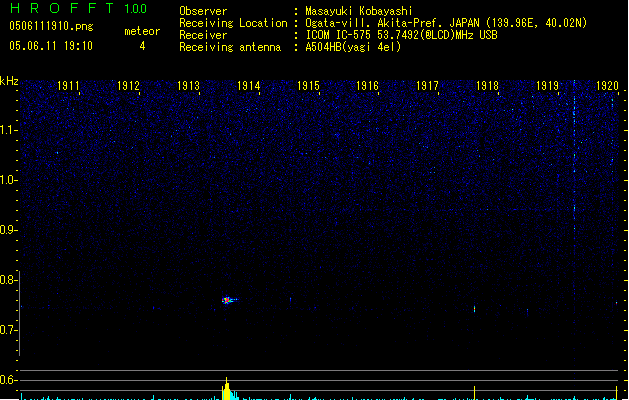Click the 'Receiving antenna' label
The image size is (629, 400).
pos(230,47)
